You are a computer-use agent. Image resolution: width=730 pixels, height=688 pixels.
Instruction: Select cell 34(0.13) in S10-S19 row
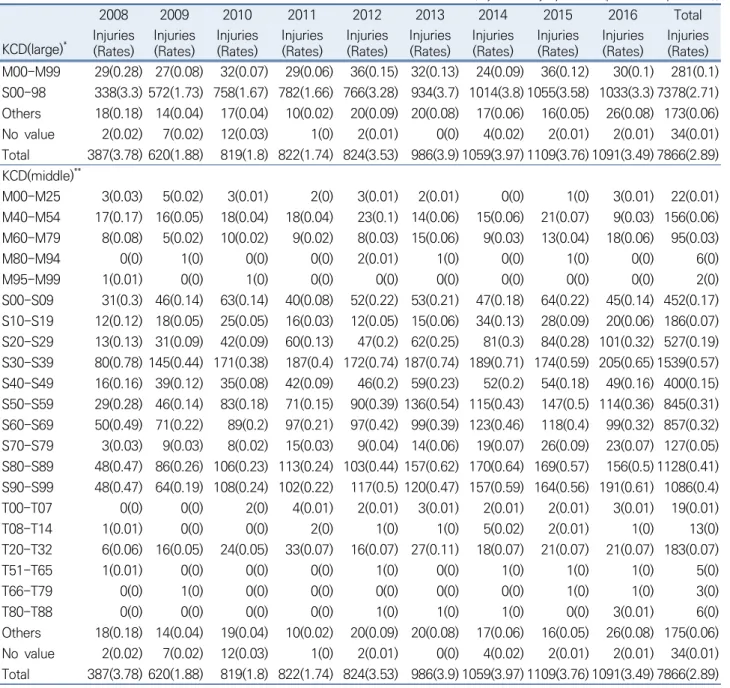500,321
